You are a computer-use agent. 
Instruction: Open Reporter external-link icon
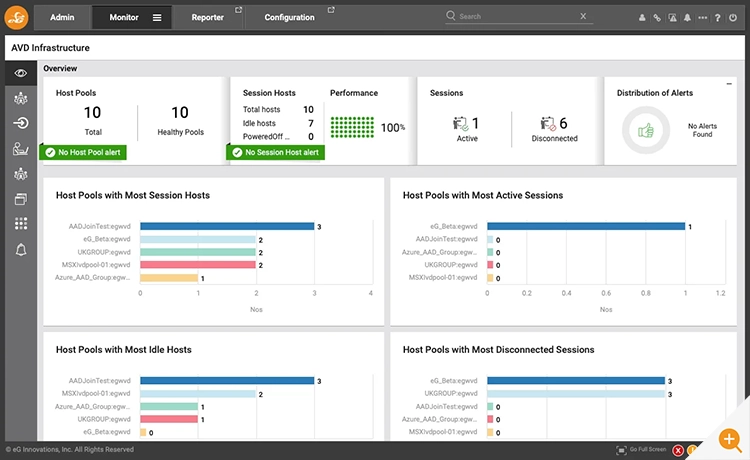point(238,10)
